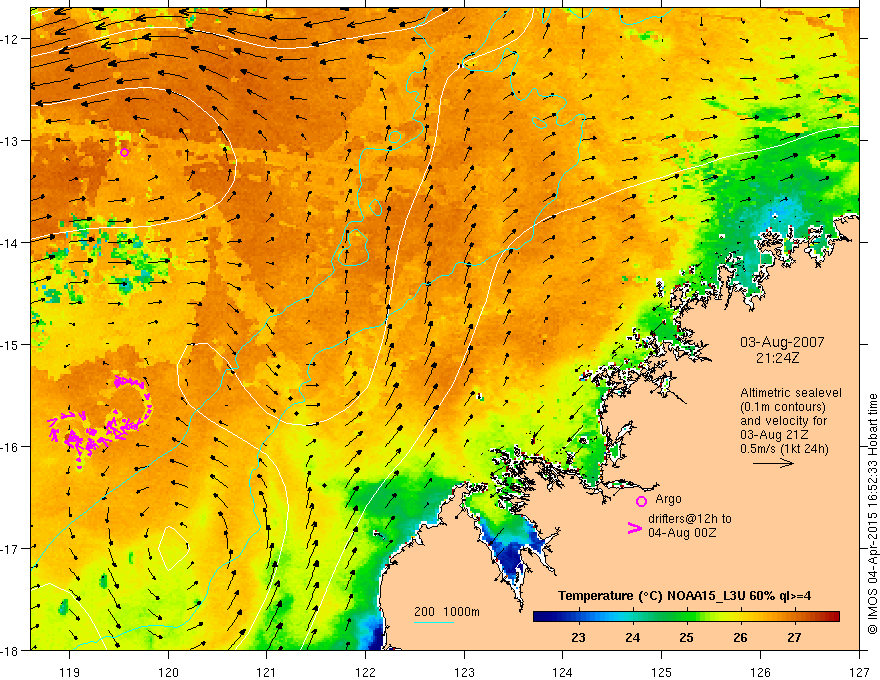Select the latitude axis label '-14'

(10, 243)
